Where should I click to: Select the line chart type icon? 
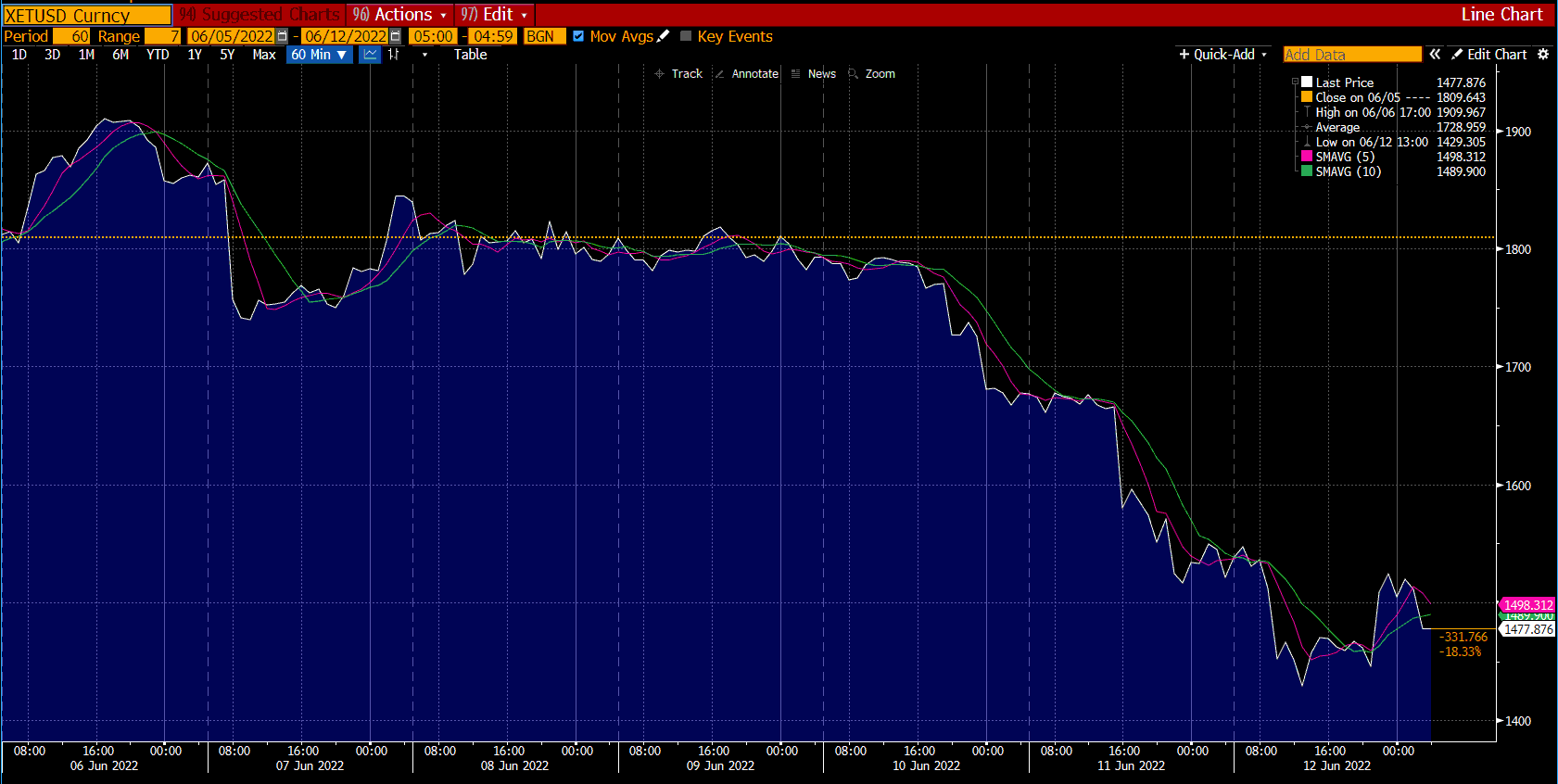[370, 55]
